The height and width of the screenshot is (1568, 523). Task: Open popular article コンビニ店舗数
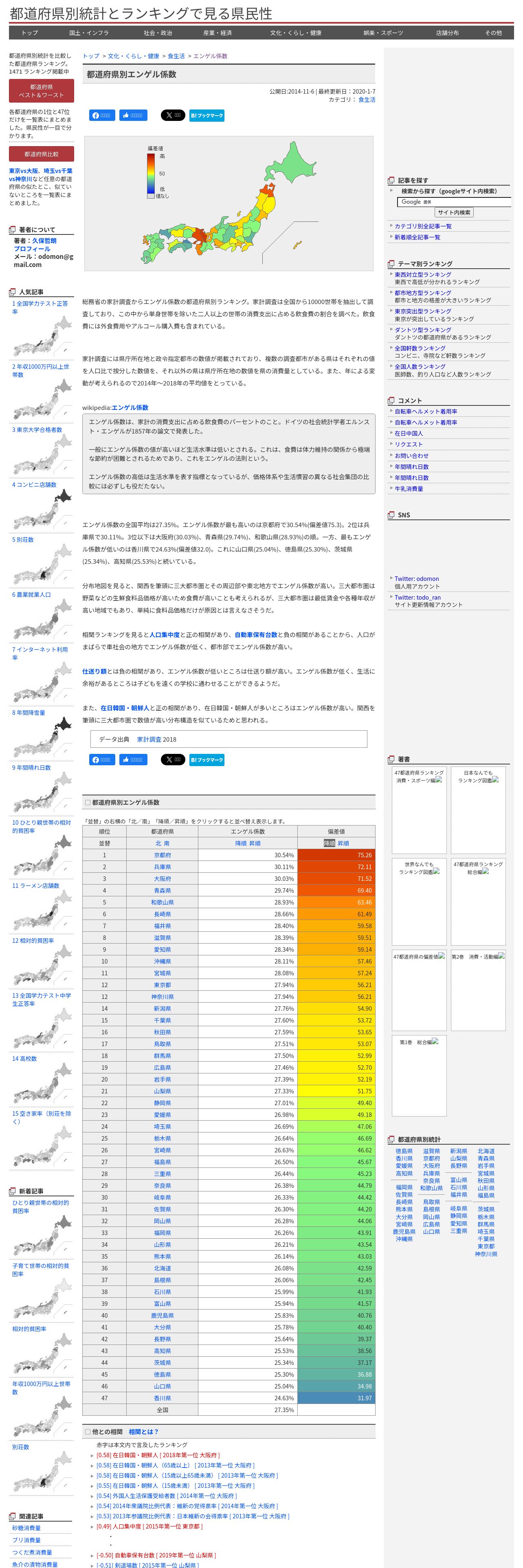pos(34,484)
